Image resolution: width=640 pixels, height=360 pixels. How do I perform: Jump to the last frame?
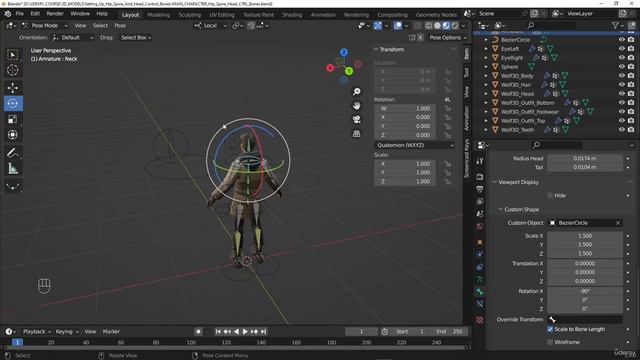263,331
